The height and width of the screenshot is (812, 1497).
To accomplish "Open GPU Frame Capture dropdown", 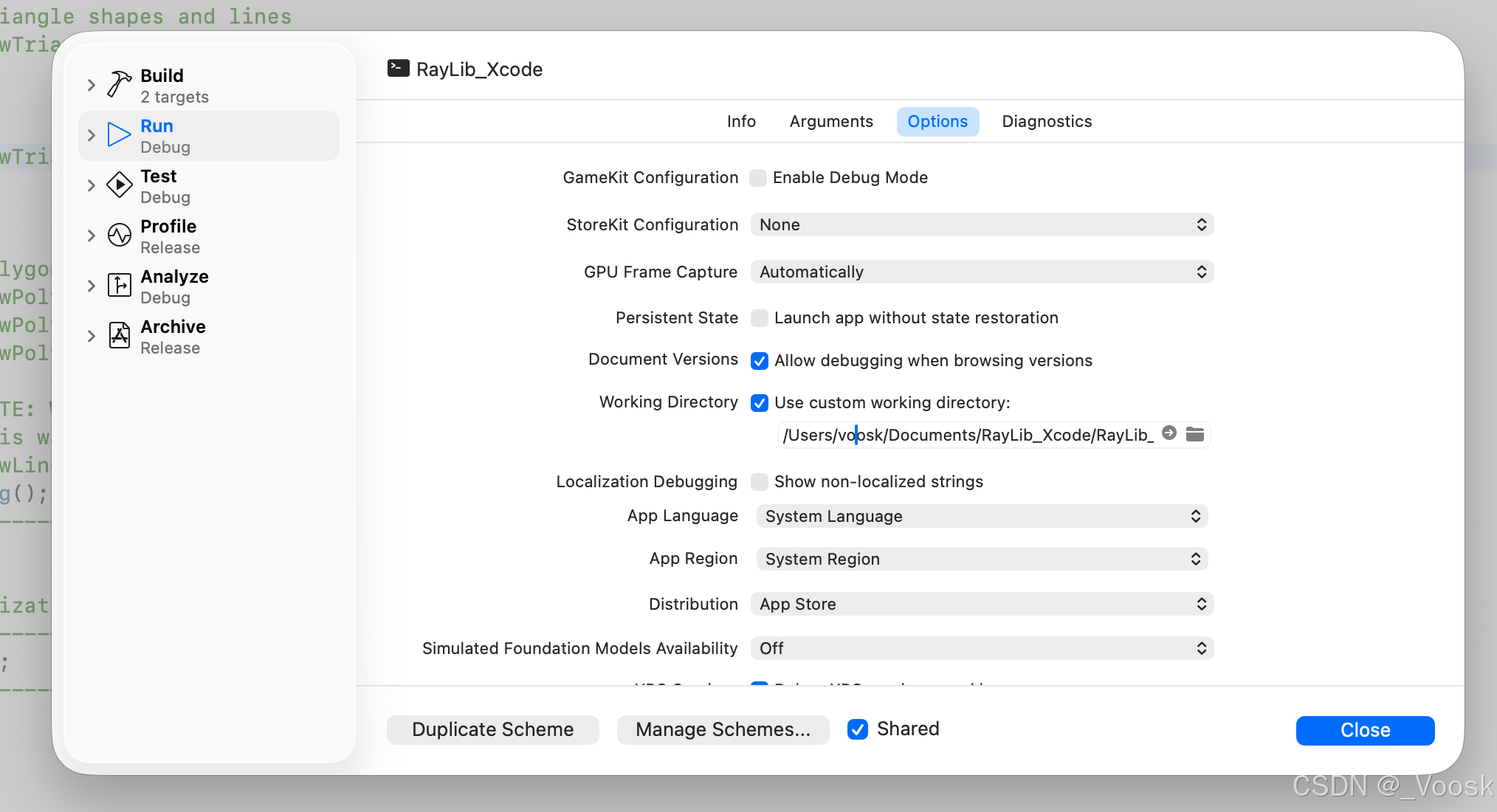I will [982, 272].
